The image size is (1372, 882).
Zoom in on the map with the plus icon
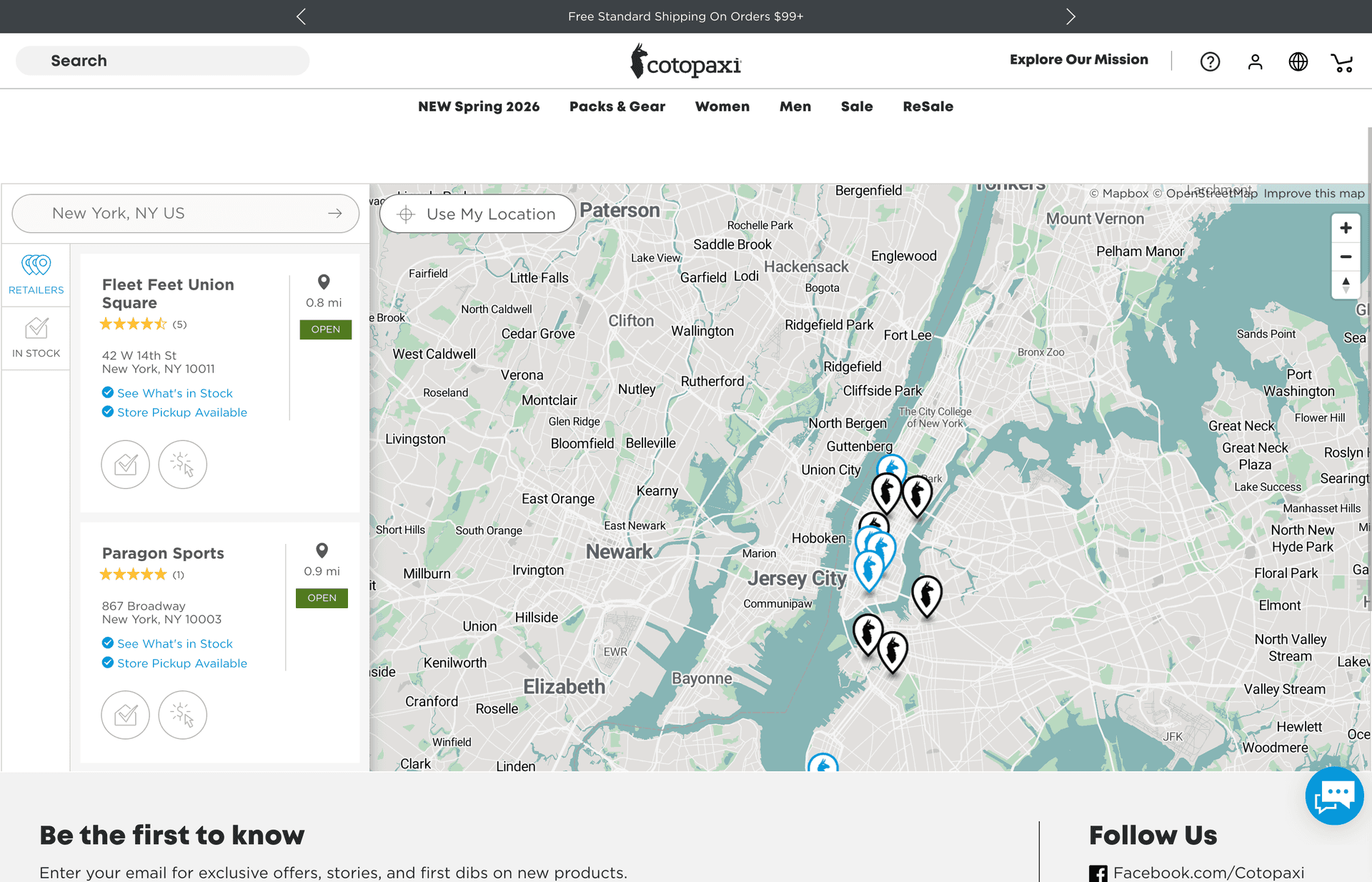point(1346,227)
